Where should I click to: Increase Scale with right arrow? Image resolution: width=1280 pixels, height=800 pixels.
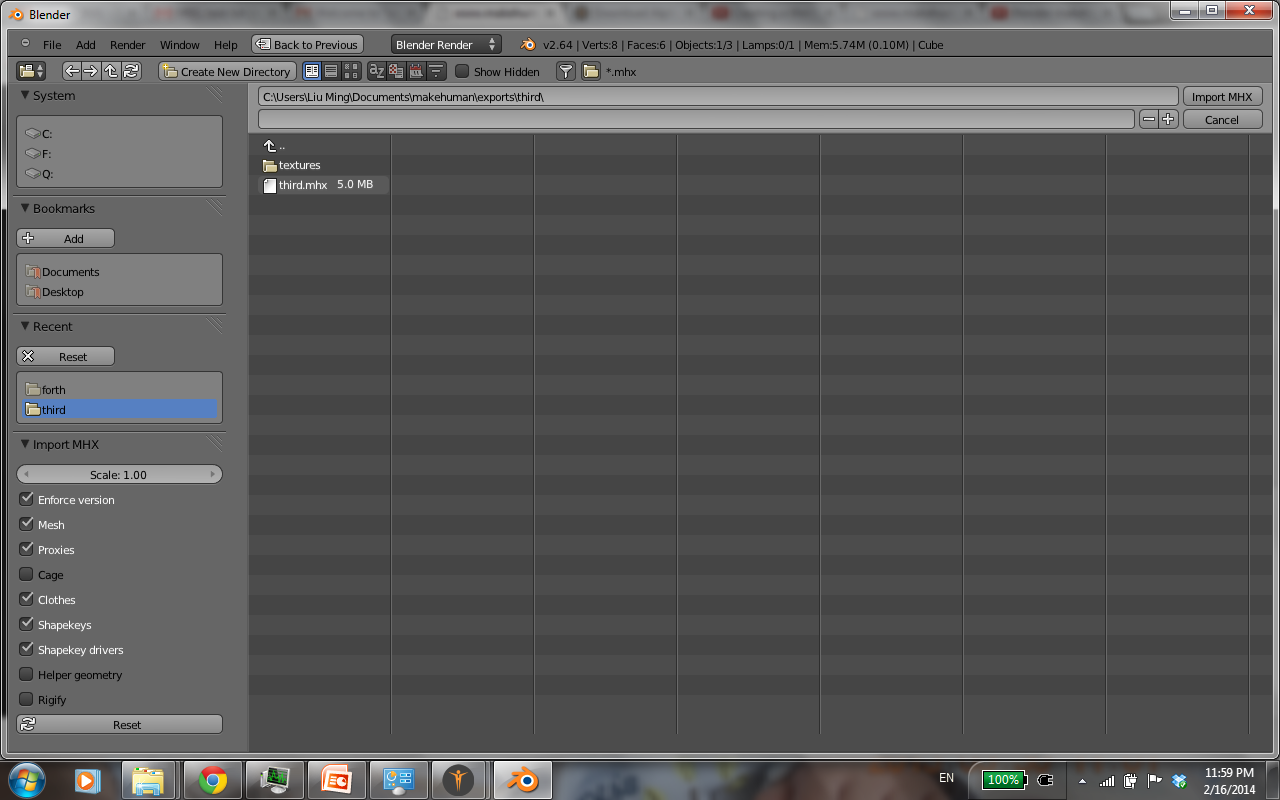[x=212, y=474]
